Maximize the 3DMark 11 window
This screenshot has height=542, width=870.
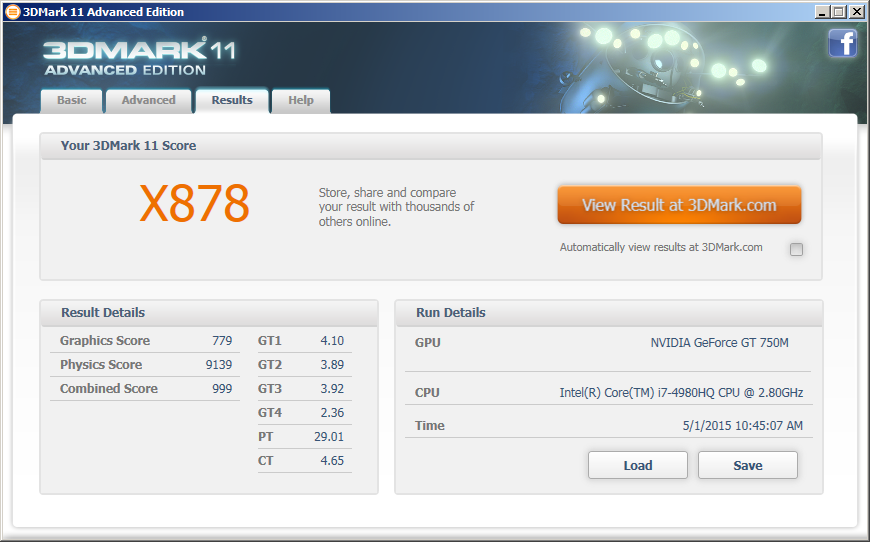(x=838, y=12)
